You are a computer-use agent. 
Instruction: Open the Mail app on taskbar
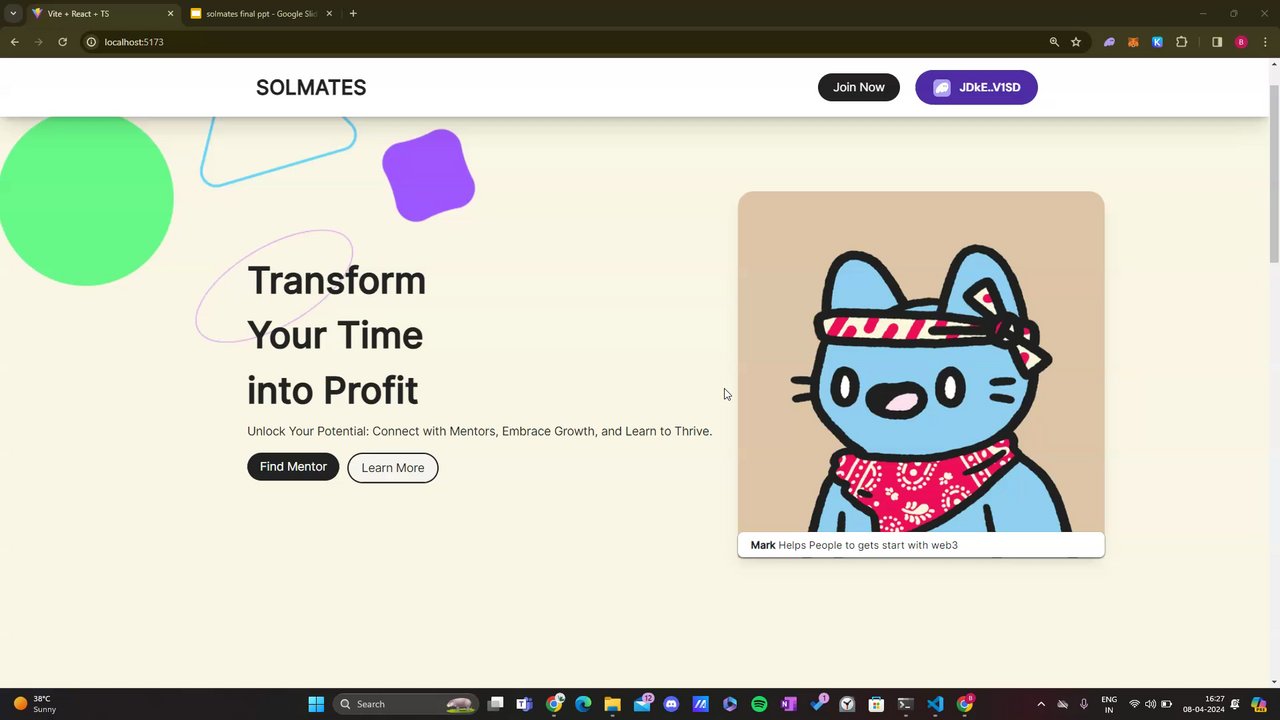coord(642,704)
